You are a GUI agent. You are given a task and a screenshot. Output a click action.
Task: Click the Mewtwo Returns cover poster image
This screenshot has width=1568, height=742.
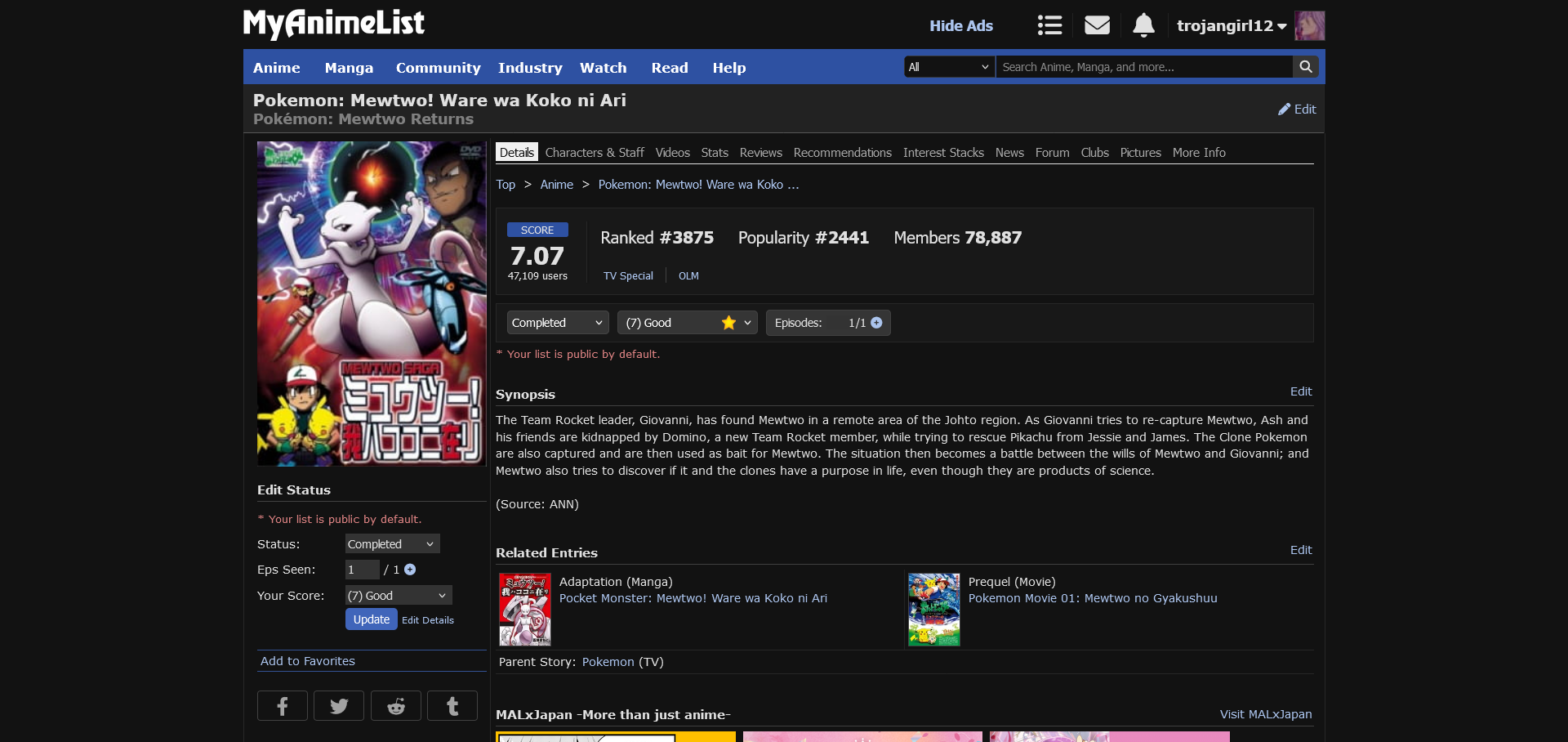click(x=372, y=303)
